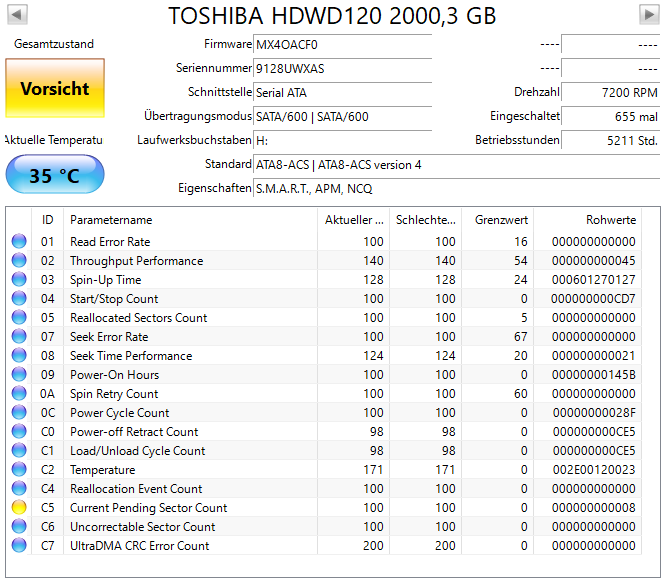Image resolution: width=665 pixels, height=582 pixels.
Task: Click the Serial ATA interface field
Action: click(343, 92)
